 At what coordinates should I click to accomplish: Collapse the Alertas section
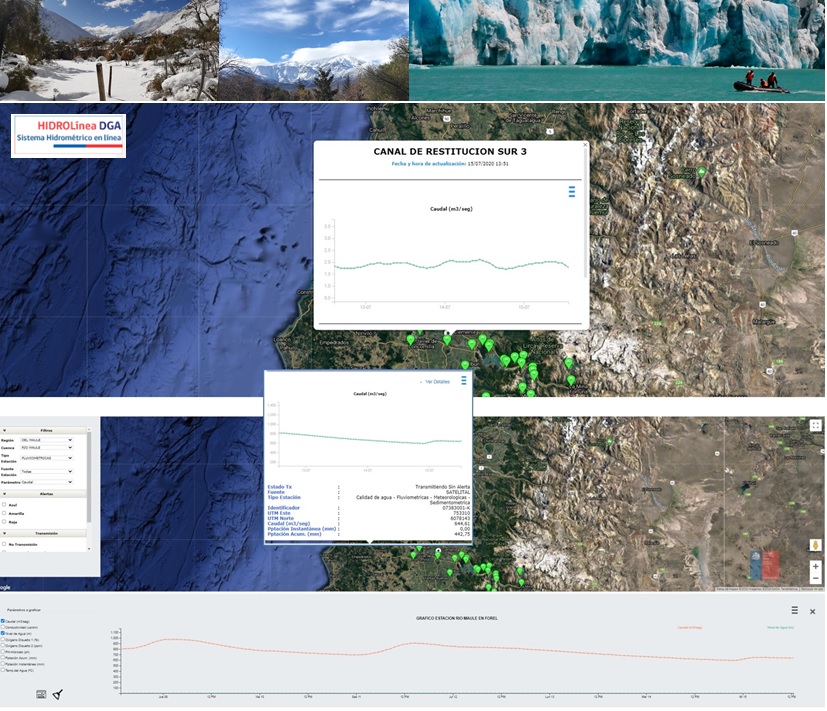[4, 494]
